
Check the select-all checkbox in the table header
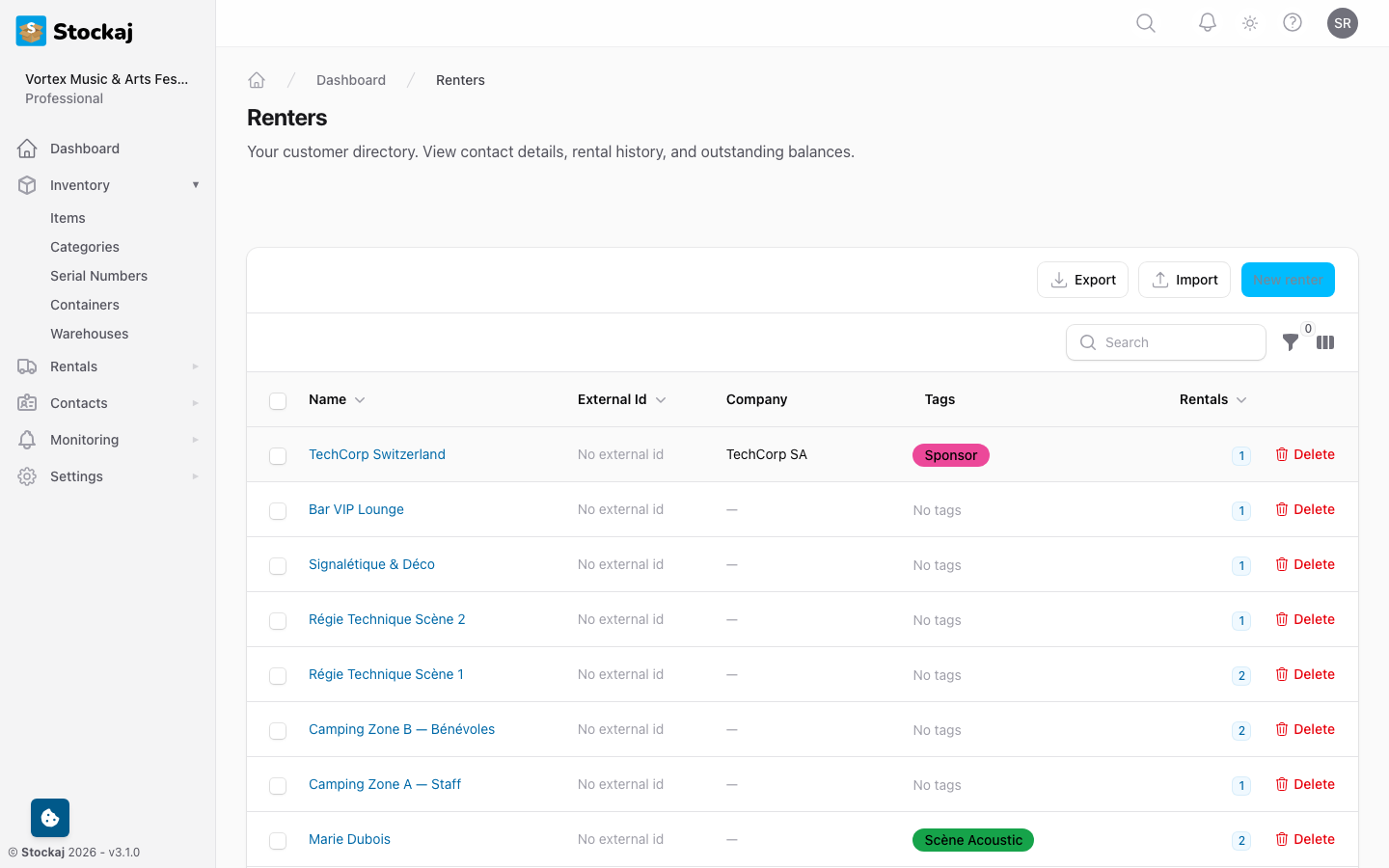click(278, 400)
